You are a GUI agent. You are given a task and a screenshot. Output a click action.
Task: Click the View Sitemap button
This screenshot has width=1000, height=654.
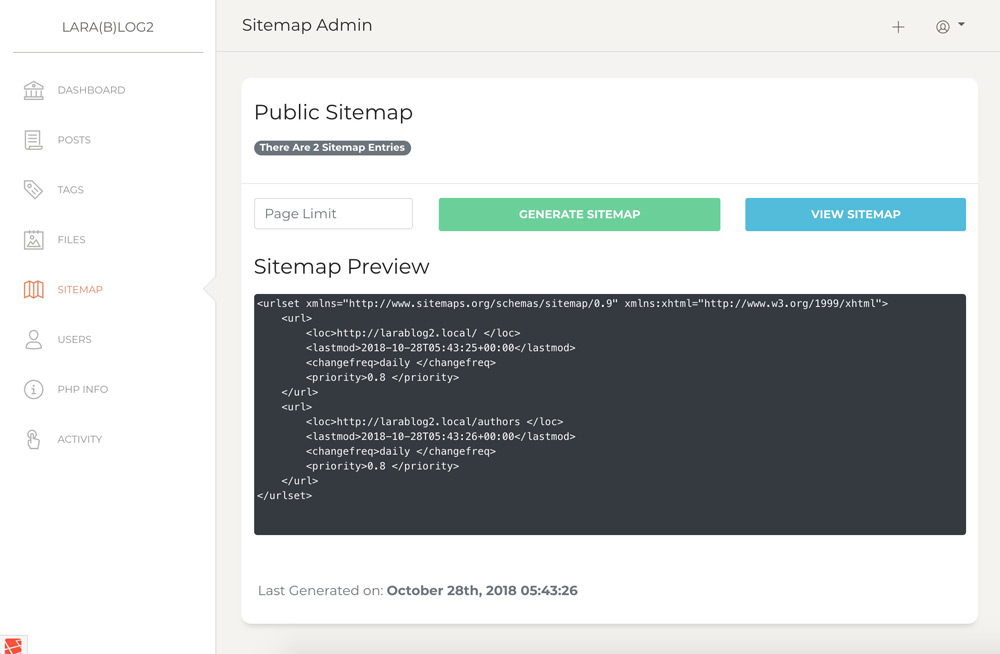tap(855, 214)
